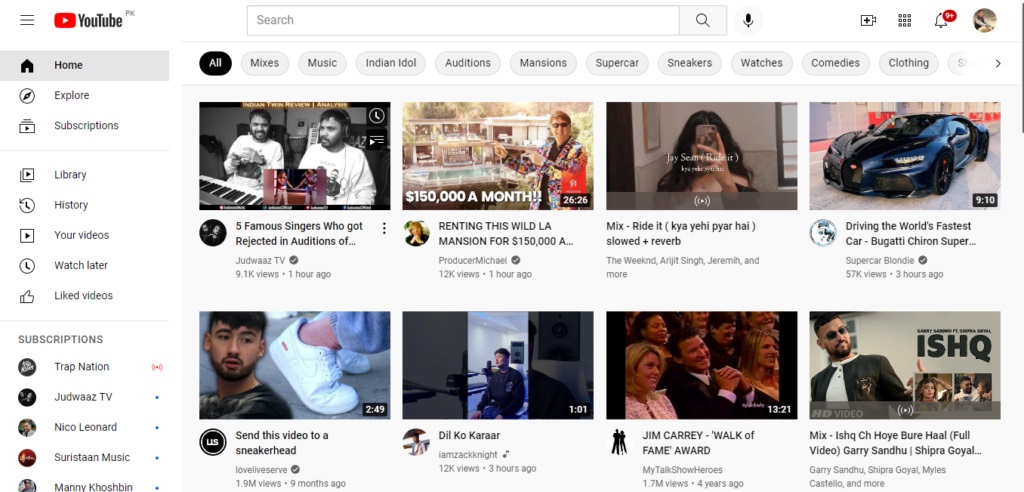Select the Music filter chip
The height and width of the screenshot is (492, 1024).
coord(322,63)
